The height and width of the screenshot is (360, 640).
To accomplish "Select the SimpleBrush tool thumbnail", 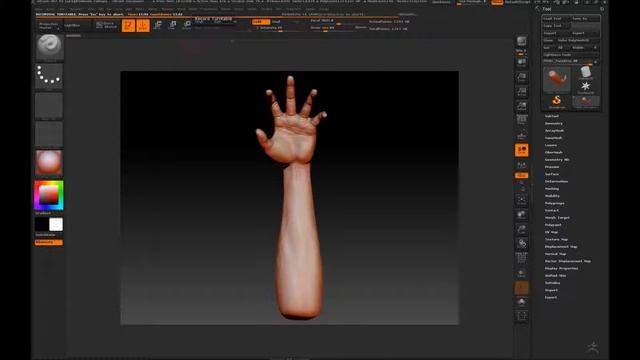I will [x=557, y=101].
